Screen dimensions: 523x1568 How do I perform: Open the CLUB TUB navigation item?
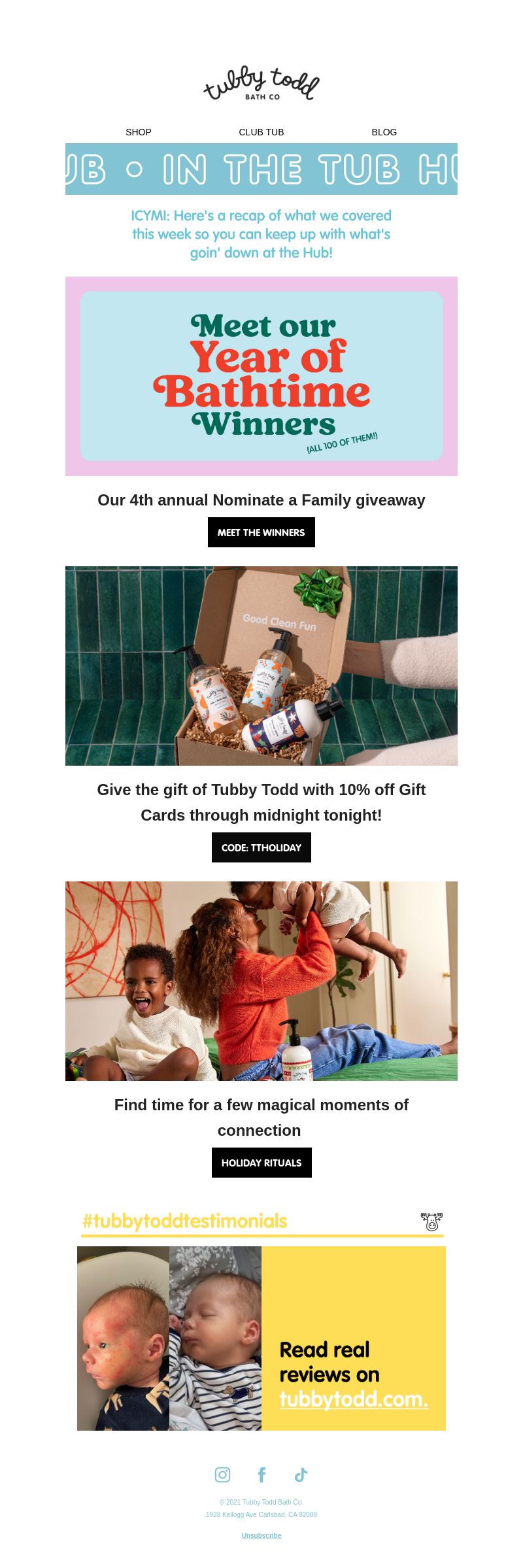pyautogui.click(x=261, y=132)
